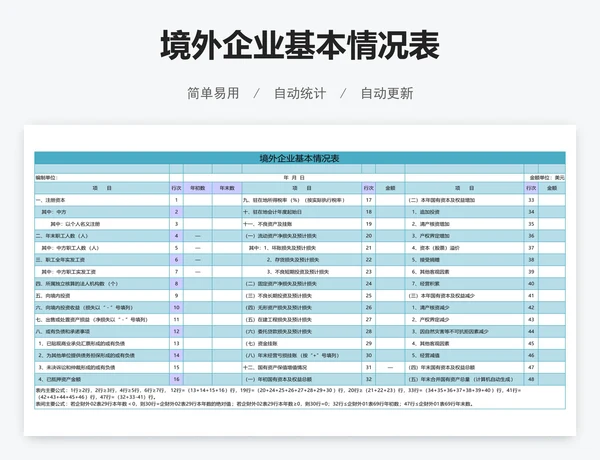Viewport: 600px width, 460px height.
Task: Click the row (七) 资金挂账
Action: coord(302,343)
